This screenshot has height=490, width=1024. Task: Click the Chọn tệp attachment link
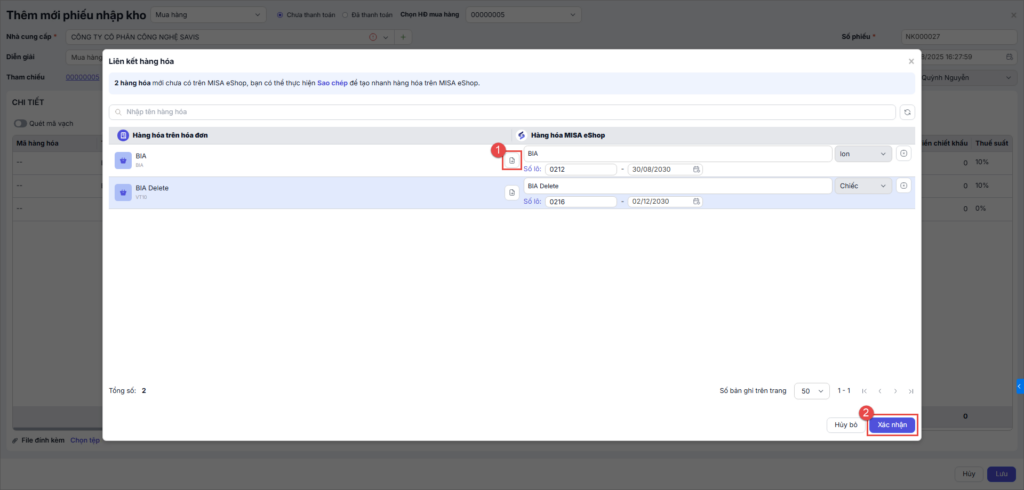(x=85, y=440)
